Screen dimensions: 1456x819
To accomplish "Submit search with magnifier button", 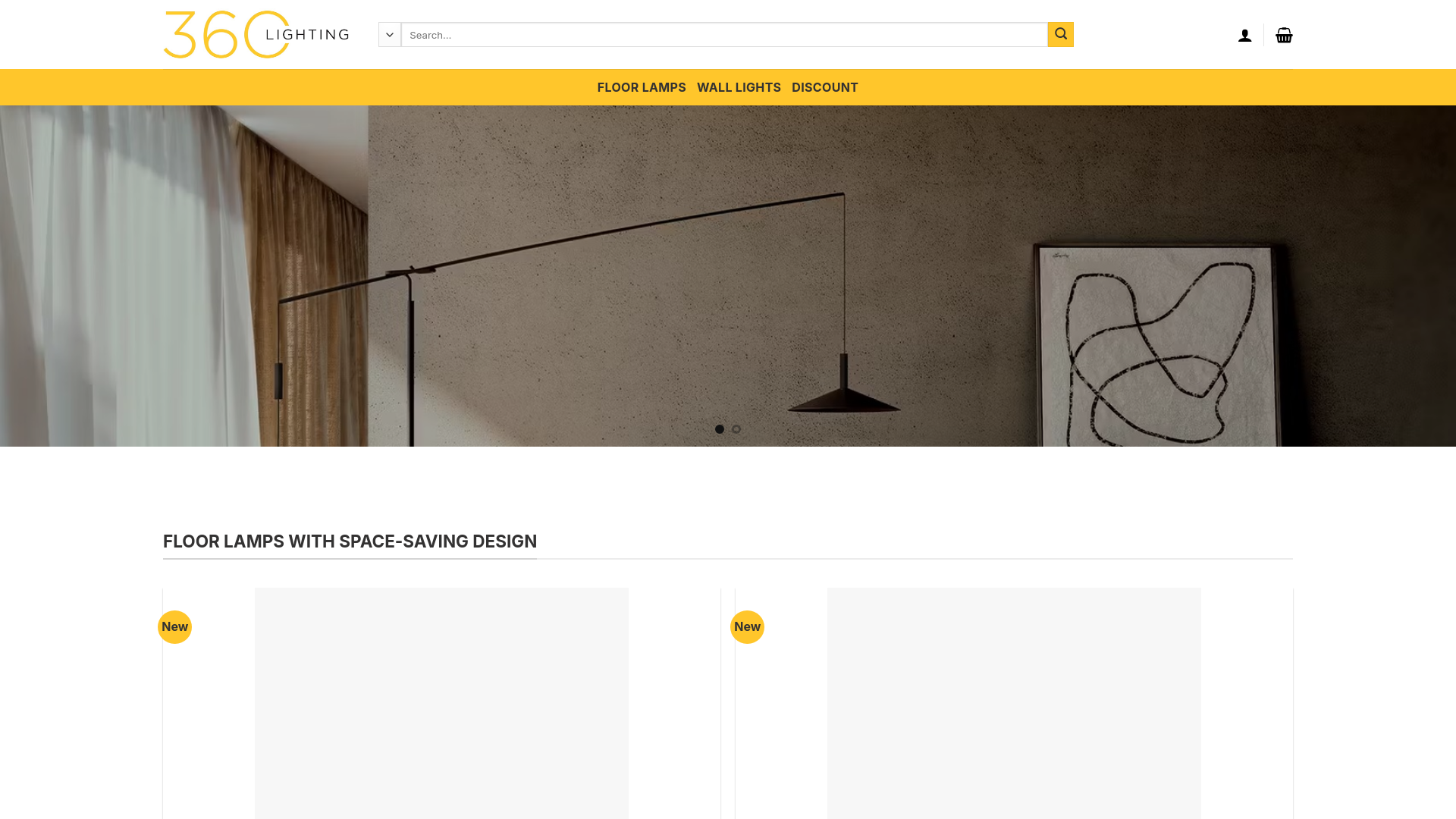I will (x=1060, y=34).
